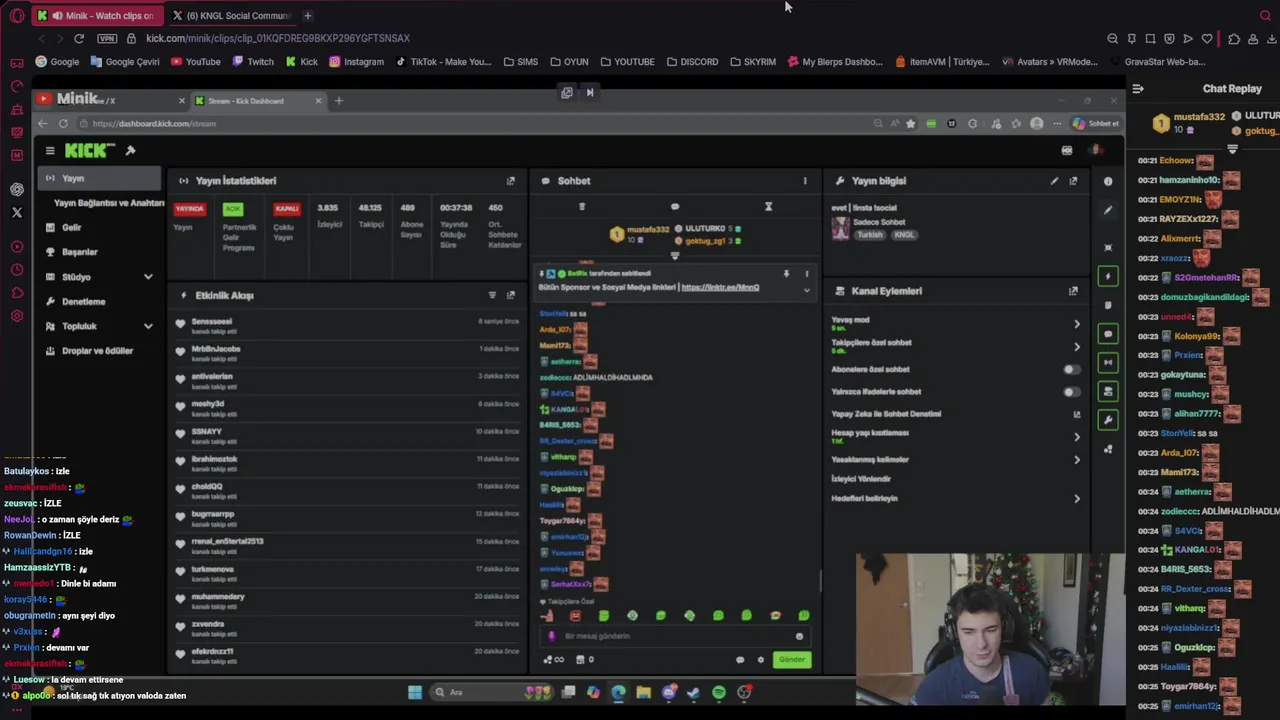
Task: Edit Yayın bilgisi with pencil icon
Action: coord(1054,181)
